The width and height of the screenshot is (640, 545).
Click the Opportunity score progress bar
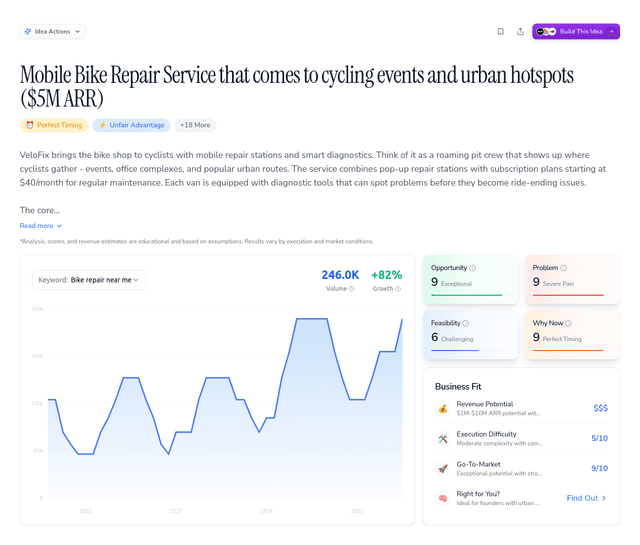(466, 295)
